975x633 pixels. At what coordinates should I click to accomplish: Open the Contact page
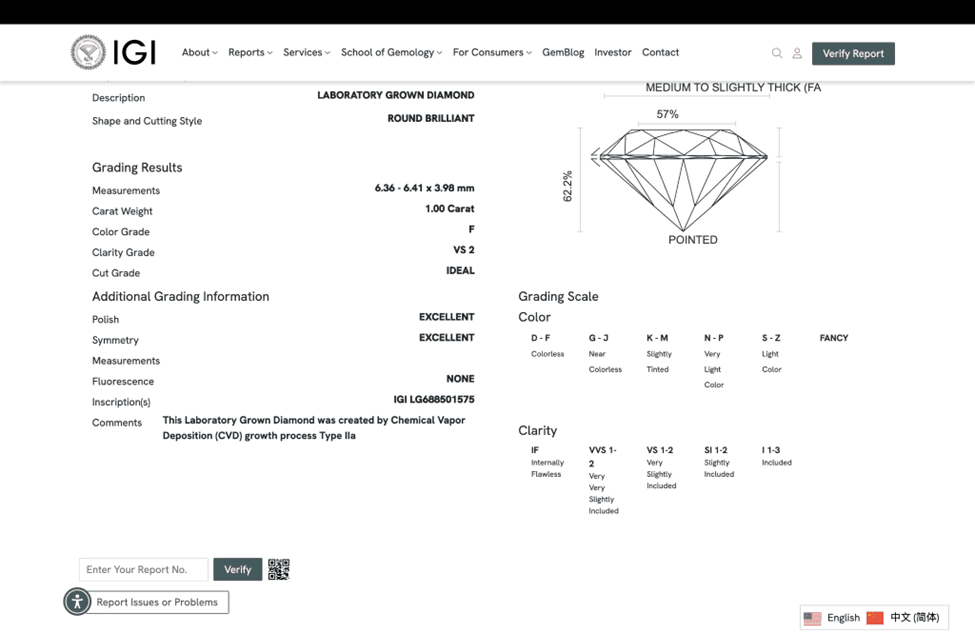(660, 52)
